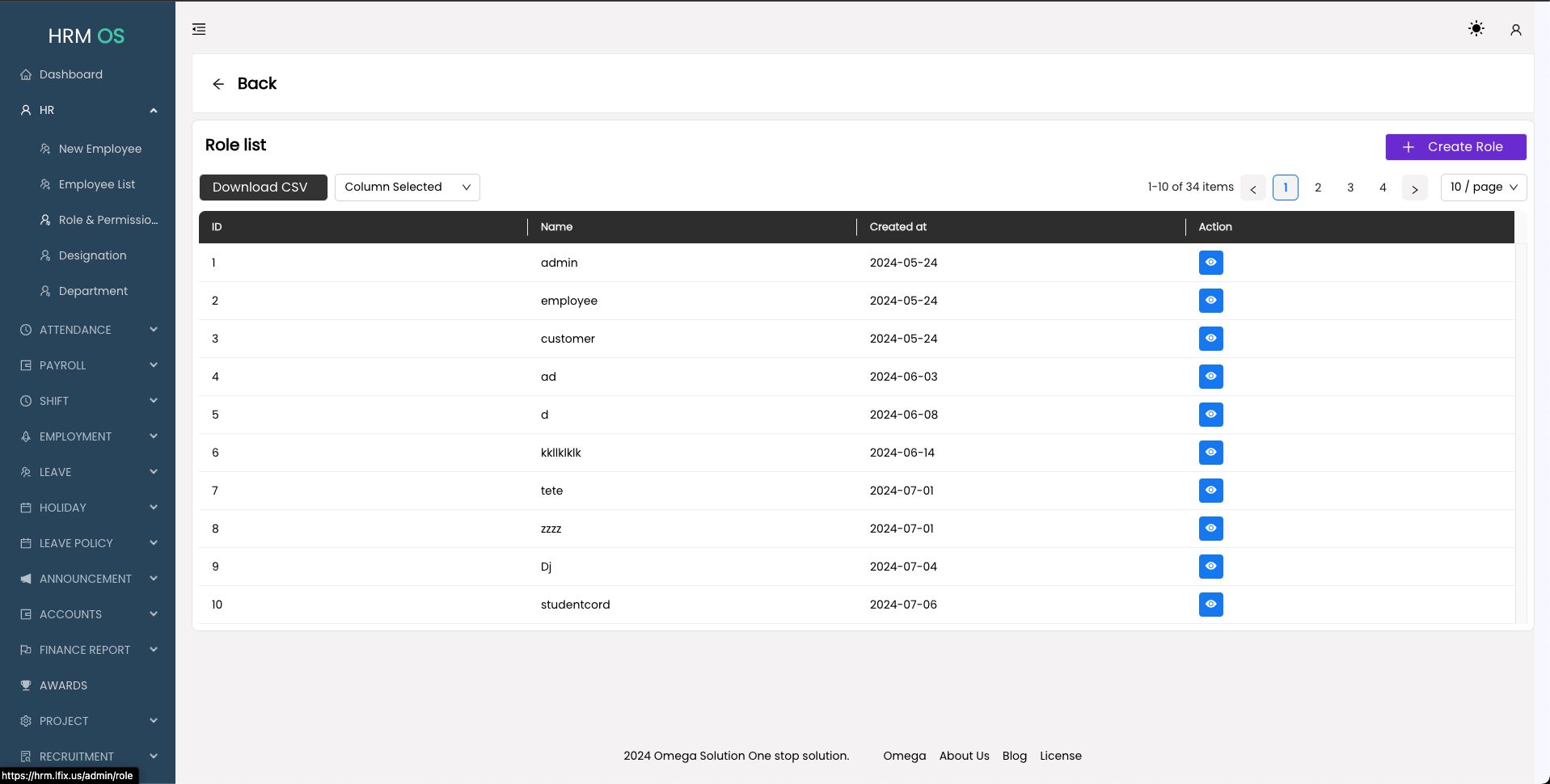The width and height of the screenshot is (1550, 784).
Task: Click the Attendance clock icon
Action: click(x=26, y=330)
